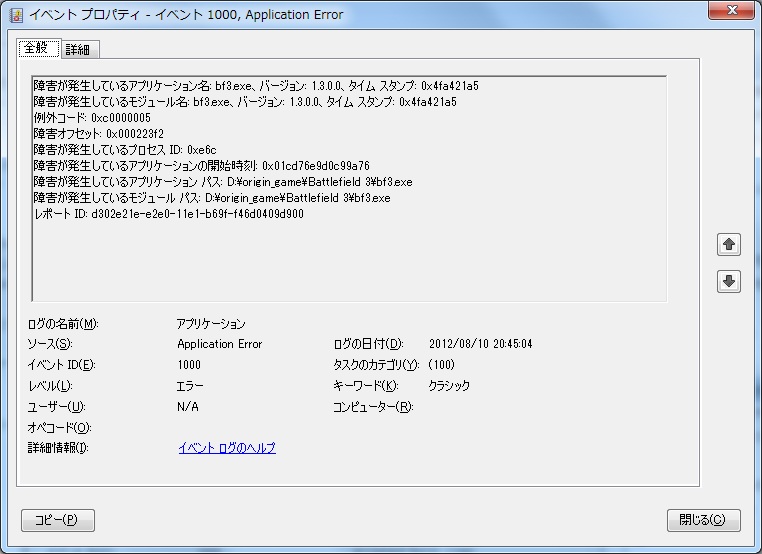Viewport: 762px width, 554px height.
Task: Click the log name value アプリケーション
Action: pos(211,324)
